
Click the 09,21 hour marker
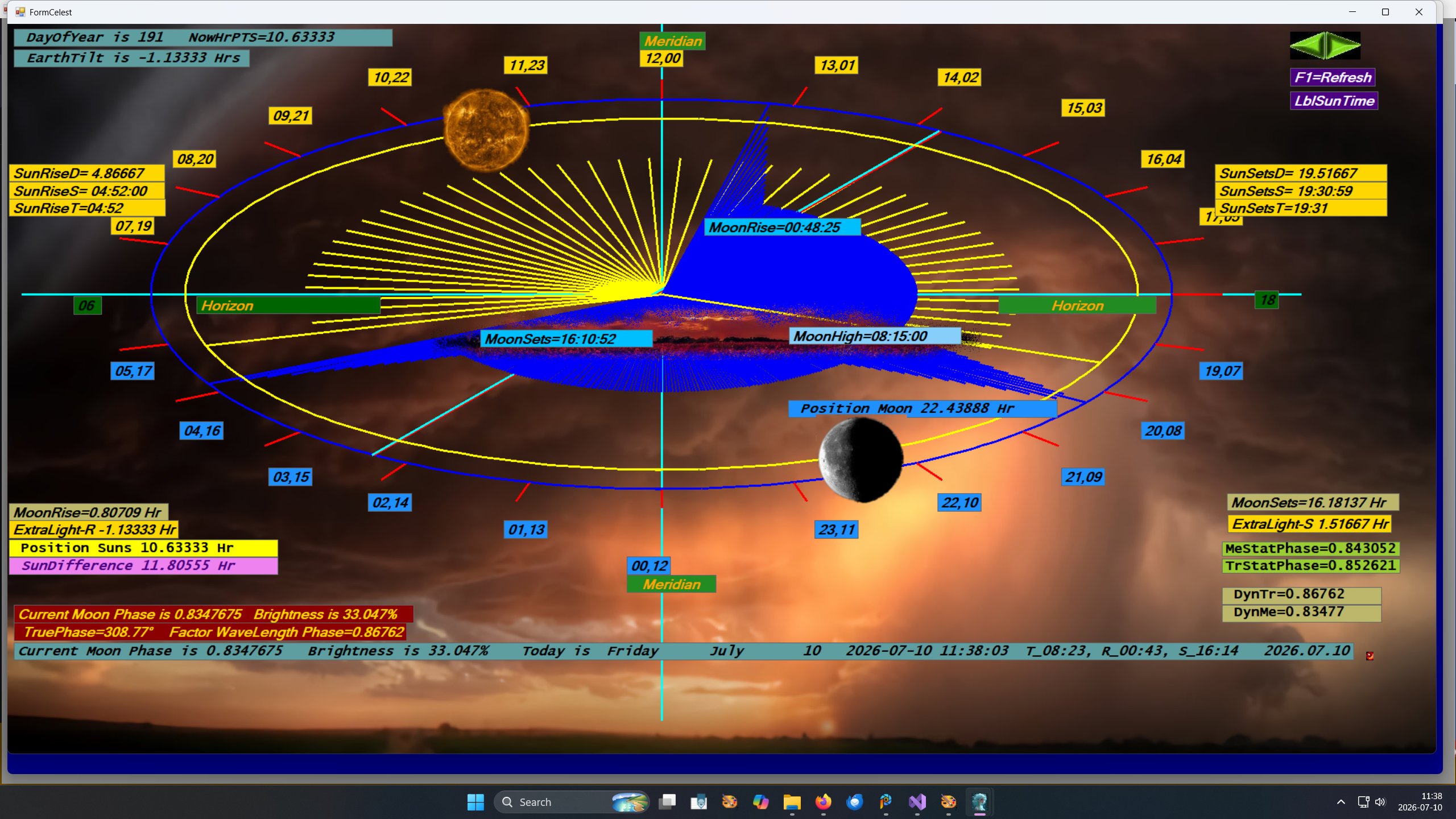point(291,116)
